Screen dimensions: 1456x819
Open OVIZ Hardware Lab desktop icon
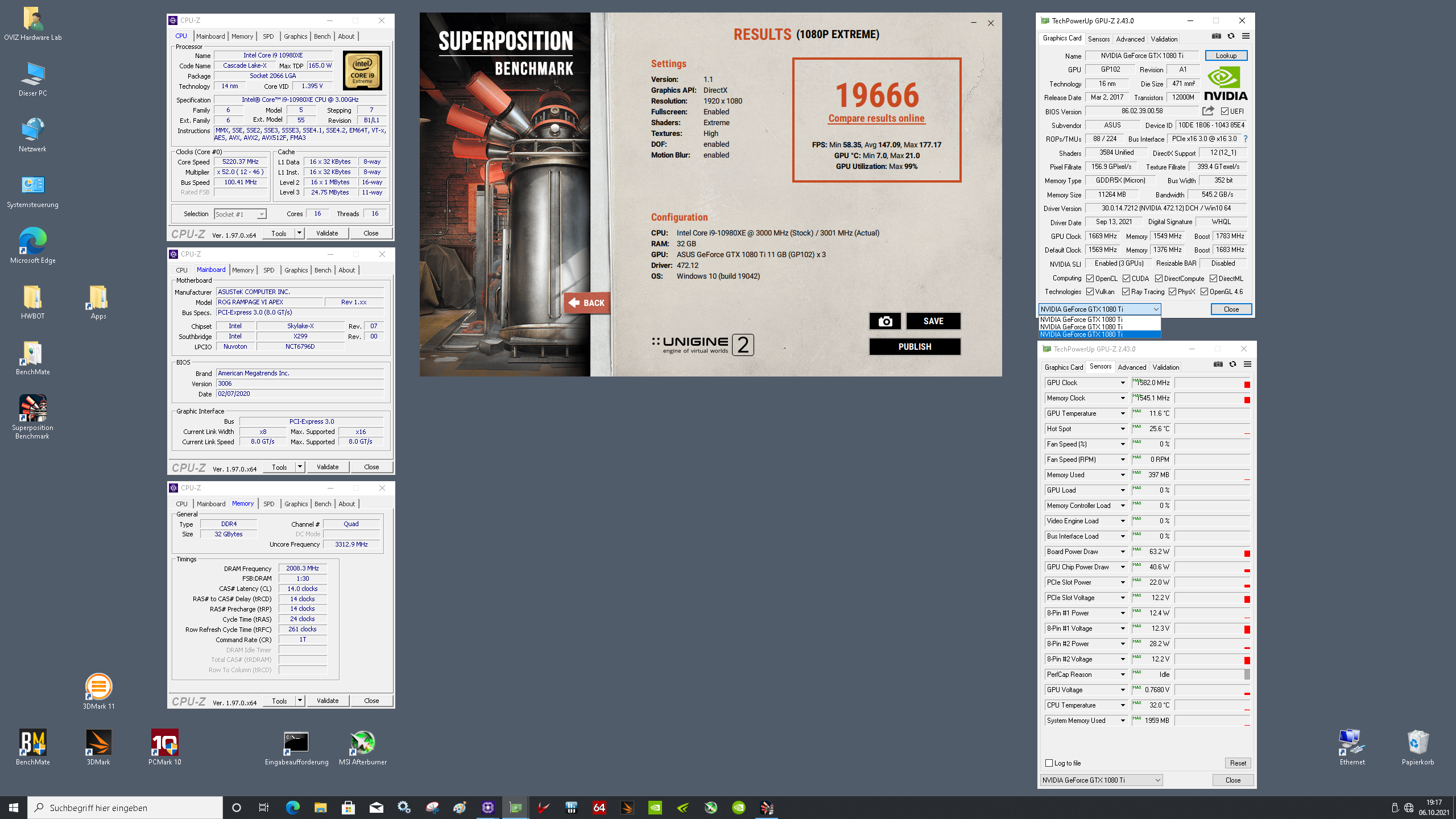[33, 24]
